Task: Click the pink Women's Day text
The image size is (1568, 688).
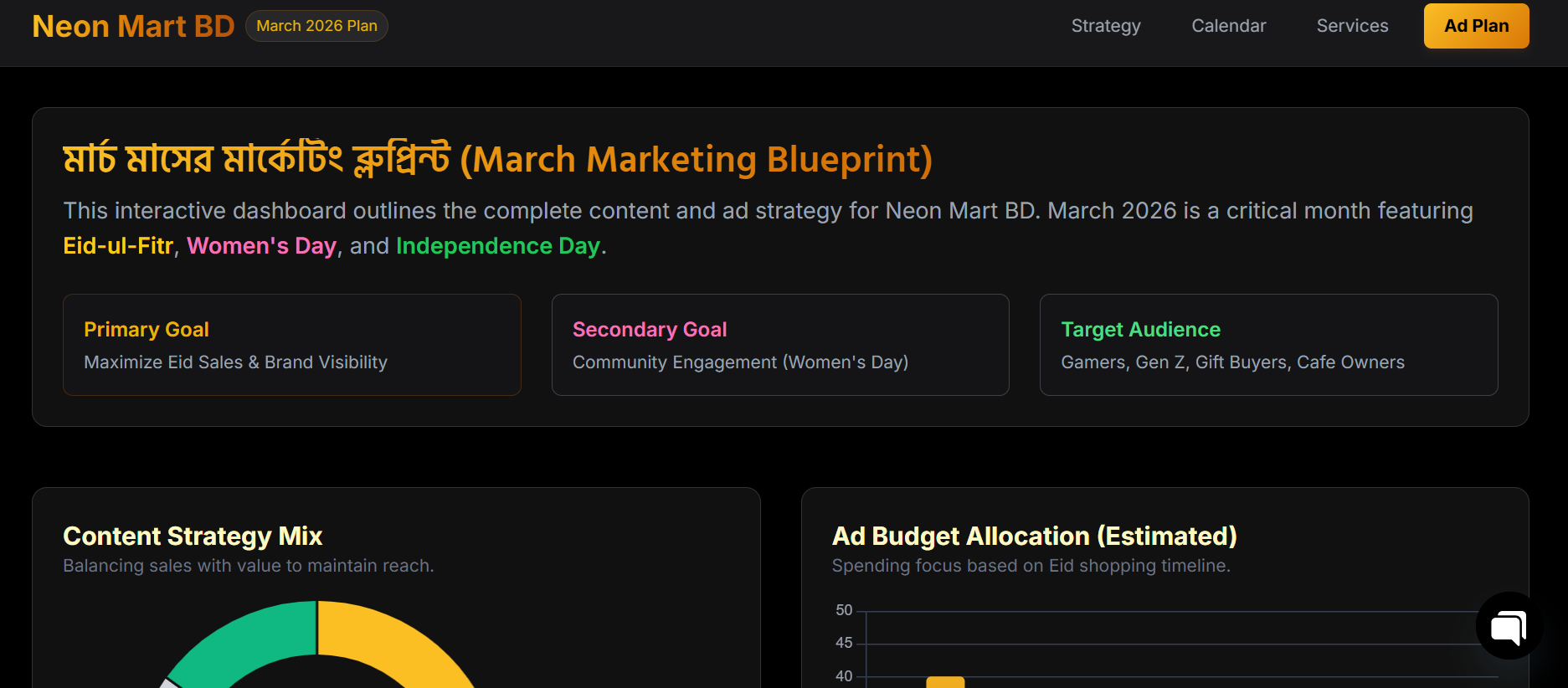Action: [261, 246]
